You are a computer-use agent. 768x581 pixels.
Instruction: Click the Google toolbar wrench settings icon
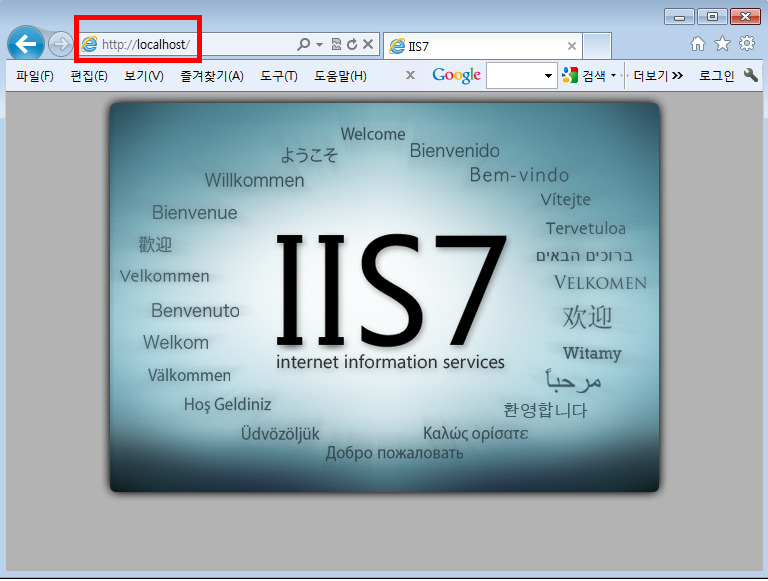pyautogui.click(x=751, y=75)
